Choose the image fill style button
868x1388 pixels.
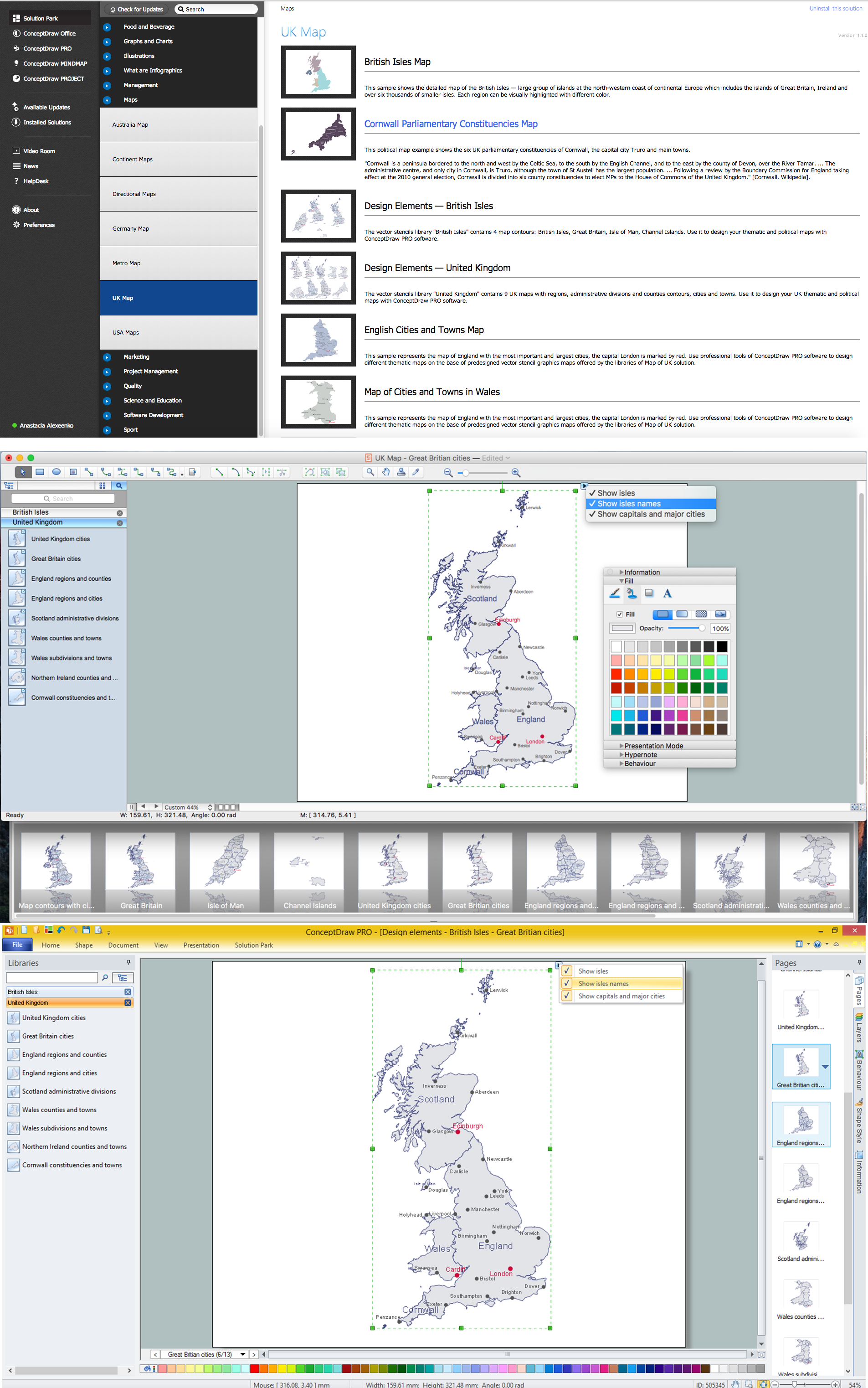(720, 614)
